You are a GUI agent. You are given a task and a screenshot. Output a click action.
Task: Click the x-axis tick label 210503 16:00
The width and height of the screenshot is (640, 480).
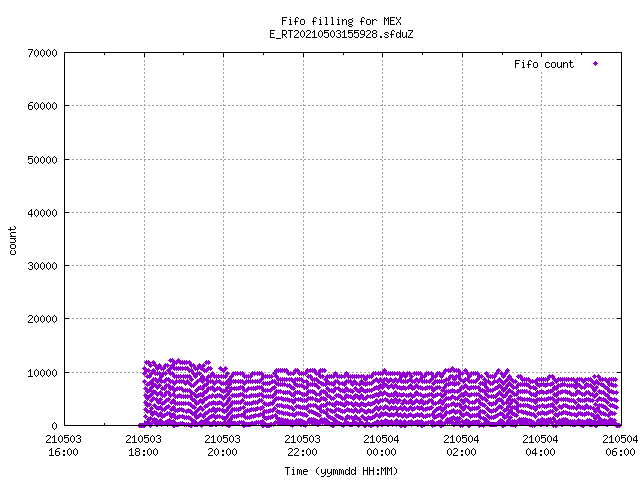pyautogui.click(x=63, y=445)
